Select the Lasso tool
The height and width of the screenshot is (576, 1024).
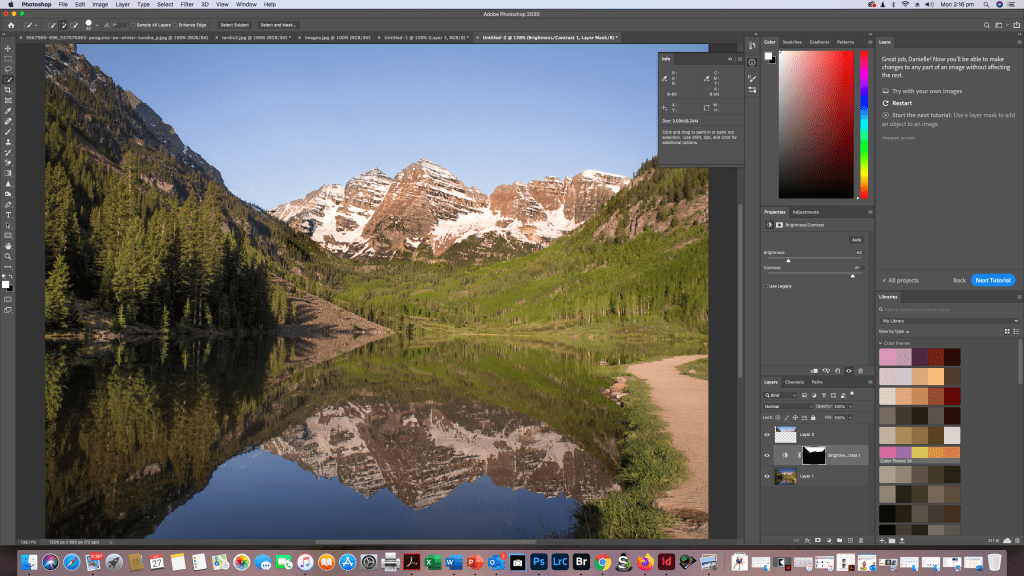tap(8, 69)
